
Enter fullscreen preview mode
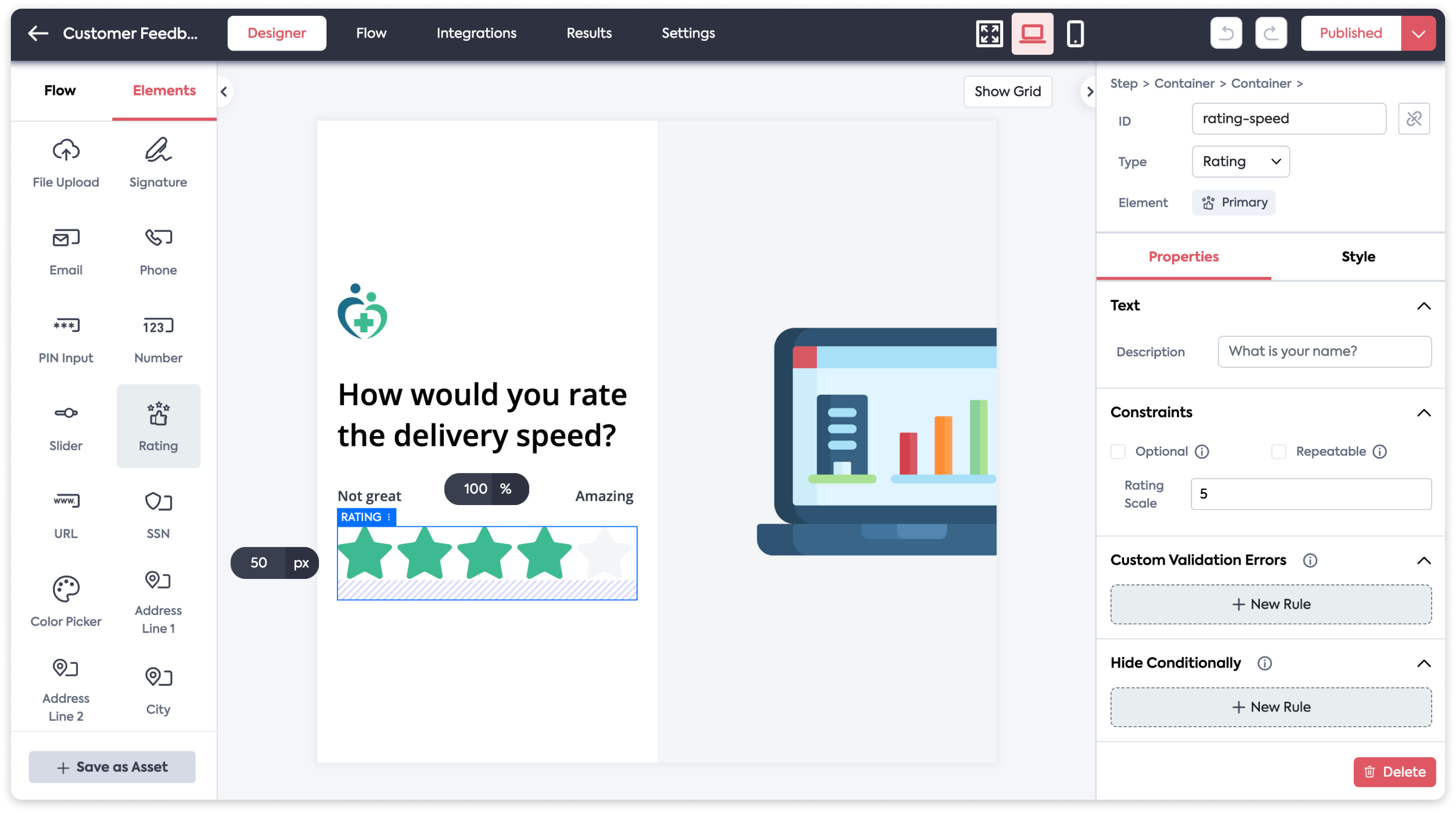click(989, 34)
